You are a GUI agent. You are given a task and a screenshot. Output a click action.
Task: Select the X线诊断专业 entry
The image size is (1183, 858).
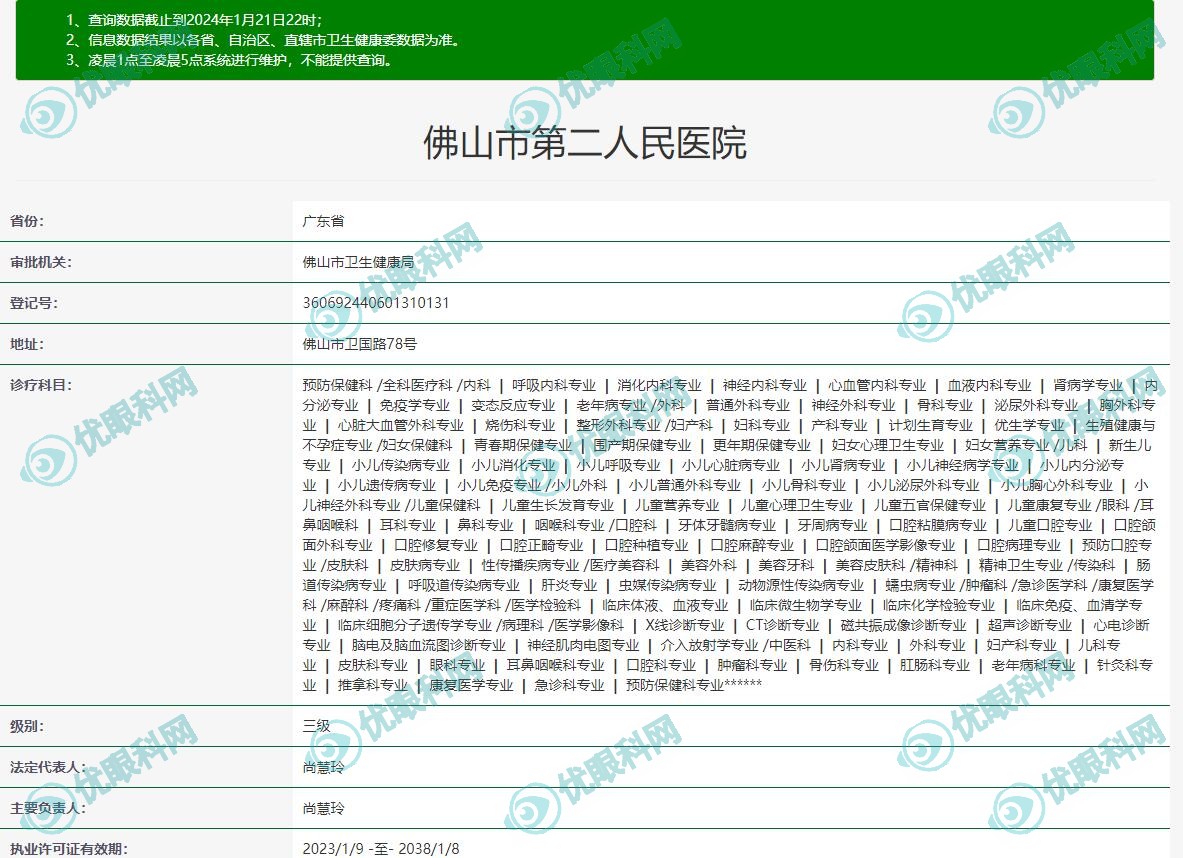tap(684, 625)
